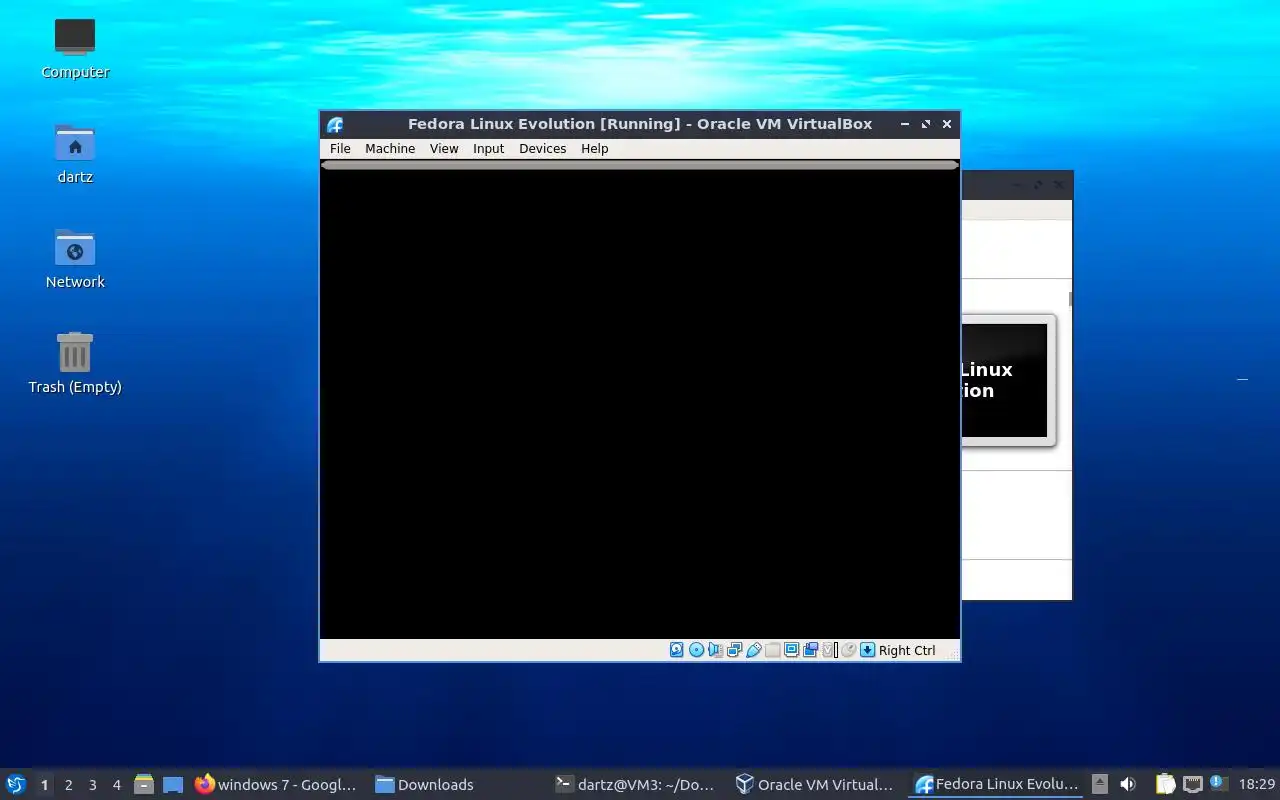Switch to Oracle VM VirtualBox Manager task
This screenshot has width=1280, height=800.
pos(814,785)
